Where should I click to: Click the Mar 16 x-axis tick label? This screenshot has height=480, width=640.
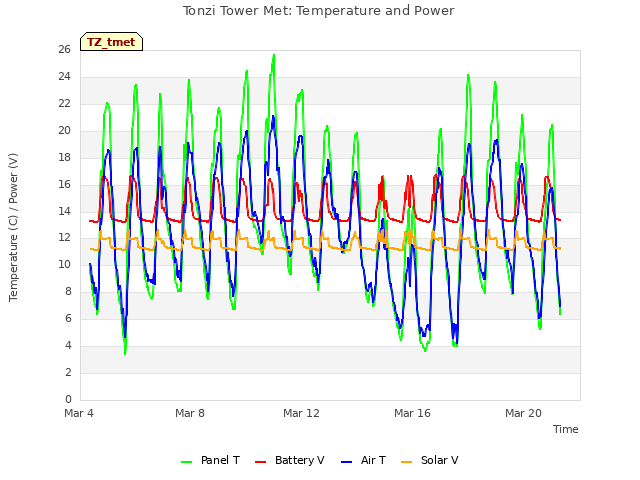pos(412,413)
